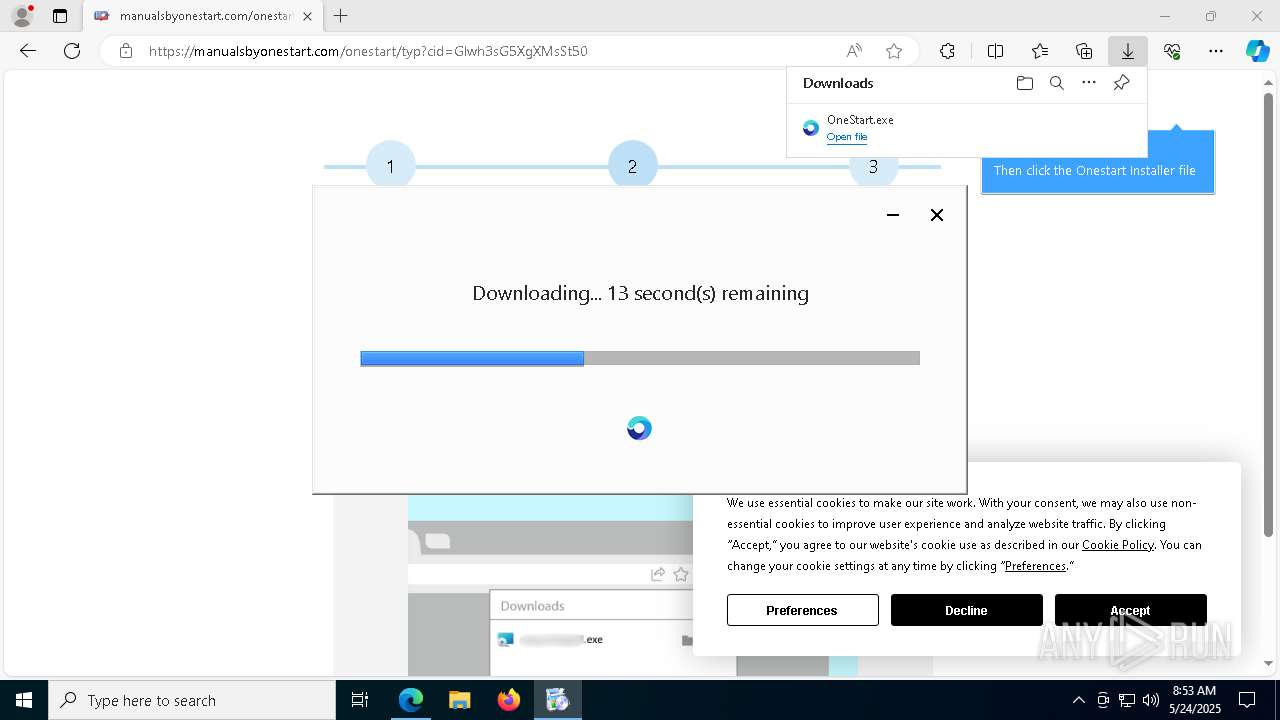Click the Preferences cookie button
The image size is (1280, 720).
(803, 610)
